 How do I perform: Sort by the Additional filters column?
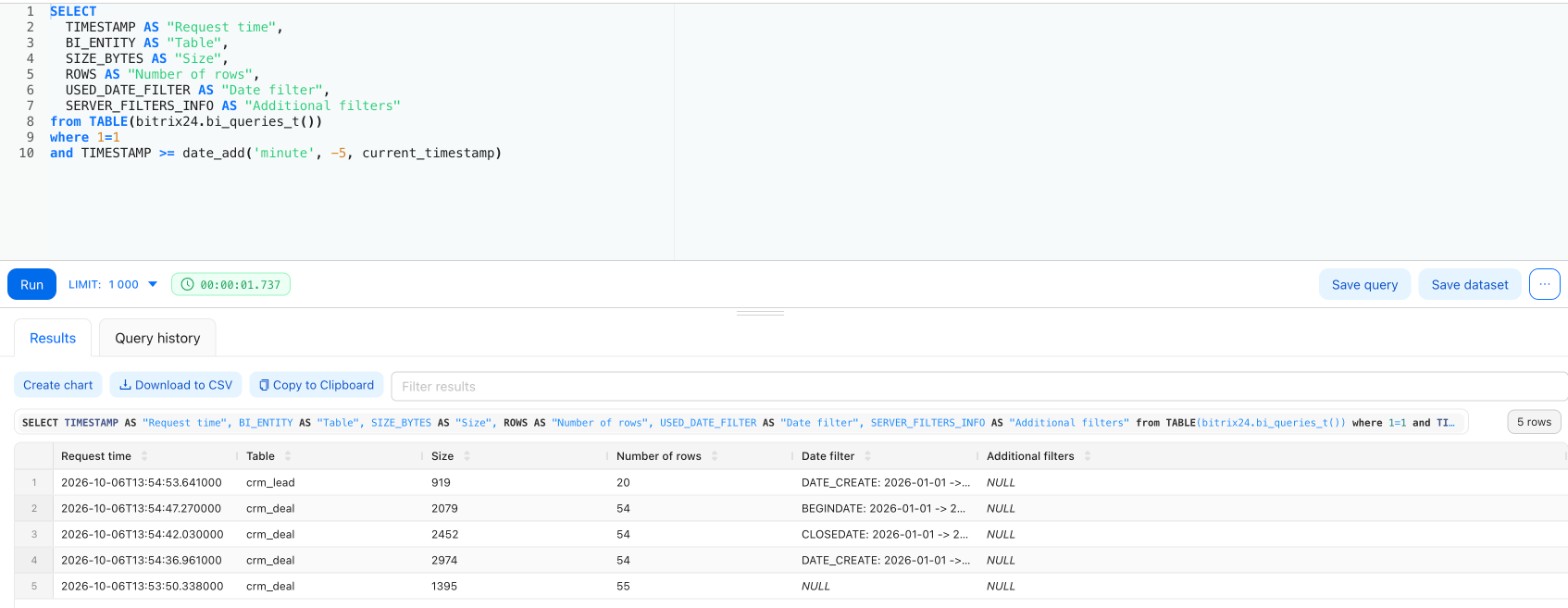coord(1088,456)
